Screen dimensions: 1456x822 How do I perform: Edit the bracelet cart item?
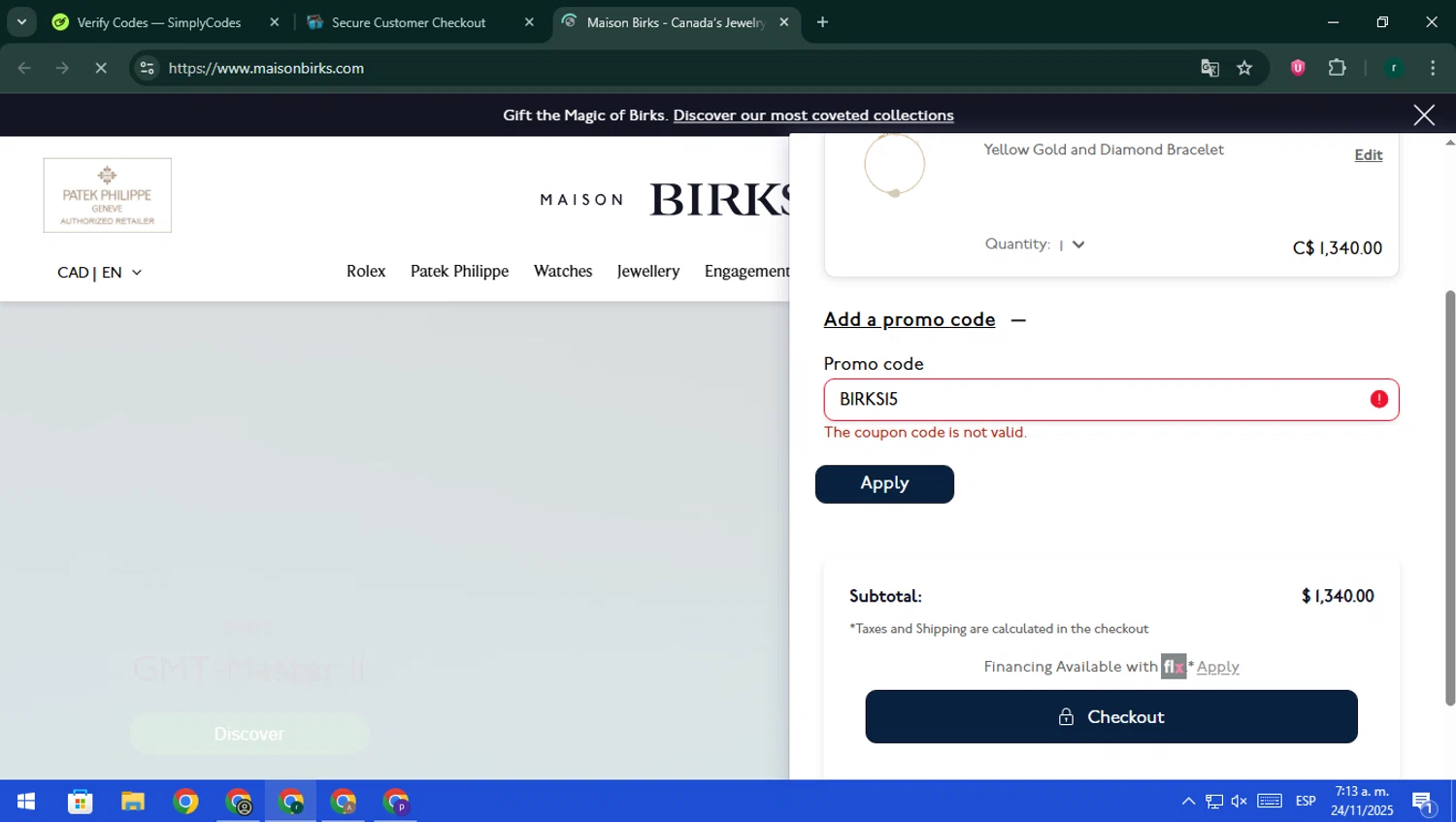tap(1369, 155)
